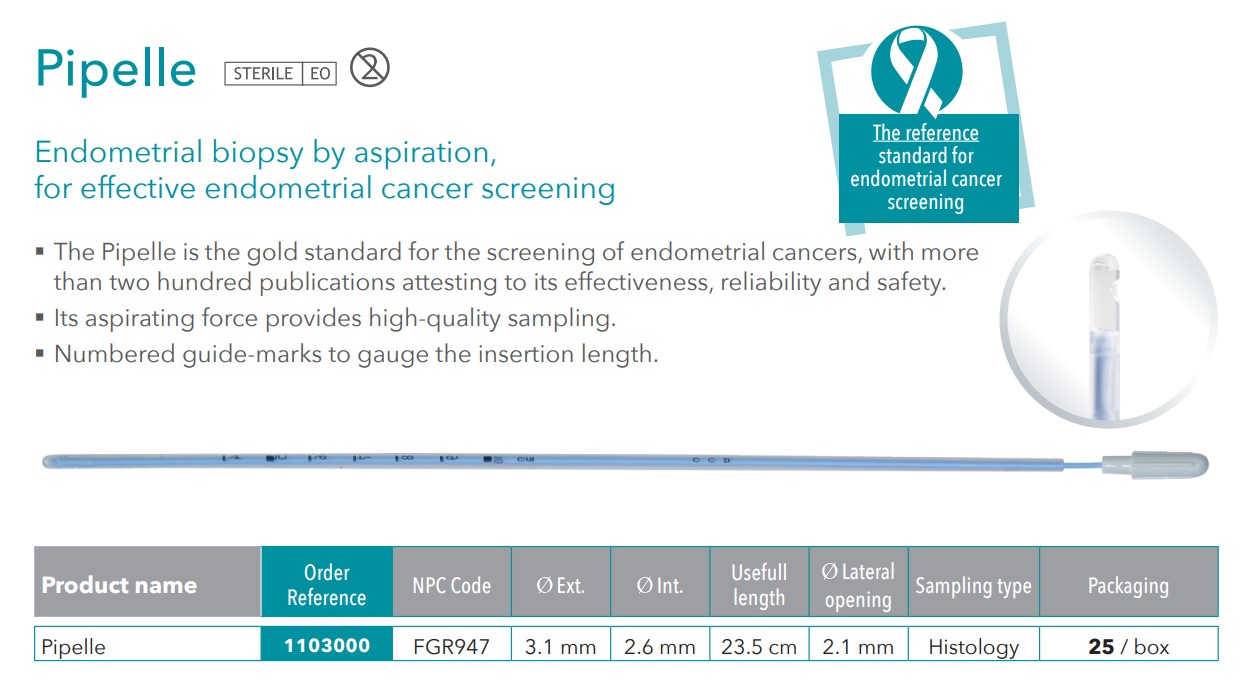Click the 25 / box packaging cell
Screen dimensions: 1247x697
tap(1129, 646)
